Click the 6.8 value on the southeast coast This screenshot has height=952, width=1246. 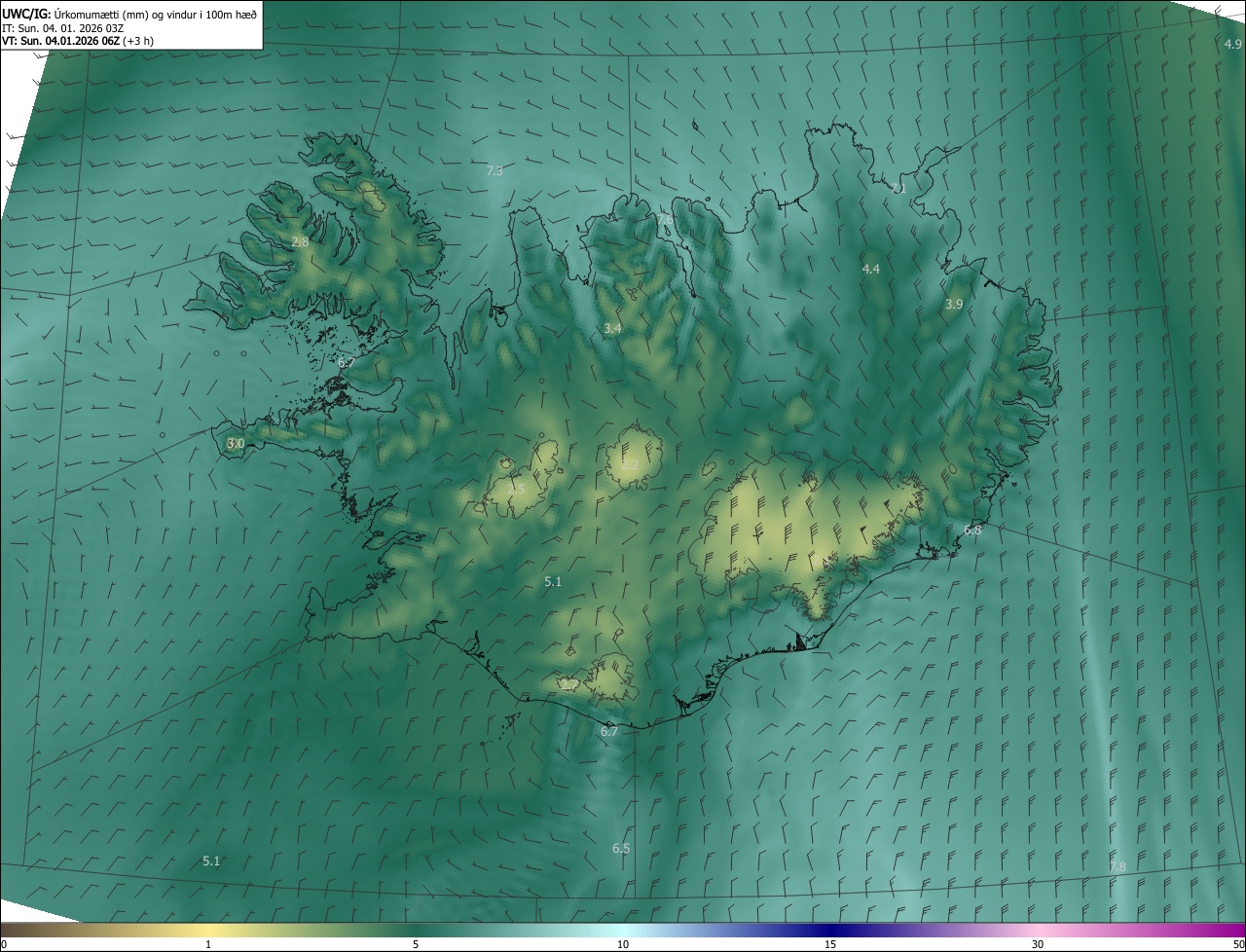[x=972, y=531]
